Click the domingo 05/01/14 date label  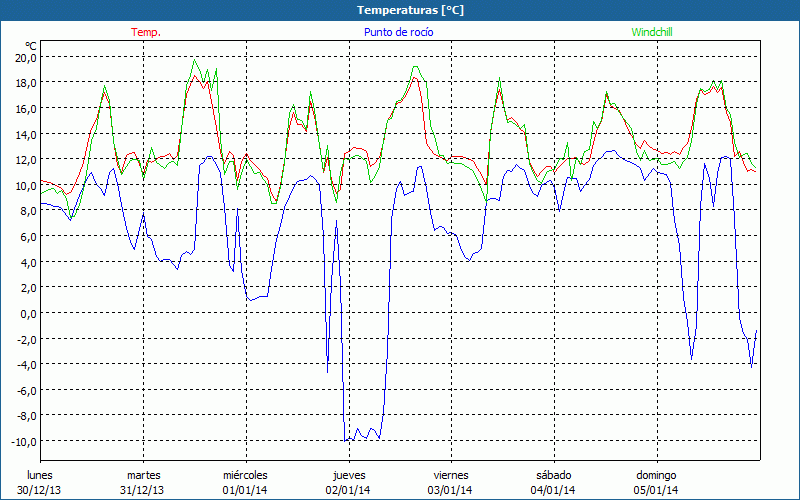click(x=656, y=482)
